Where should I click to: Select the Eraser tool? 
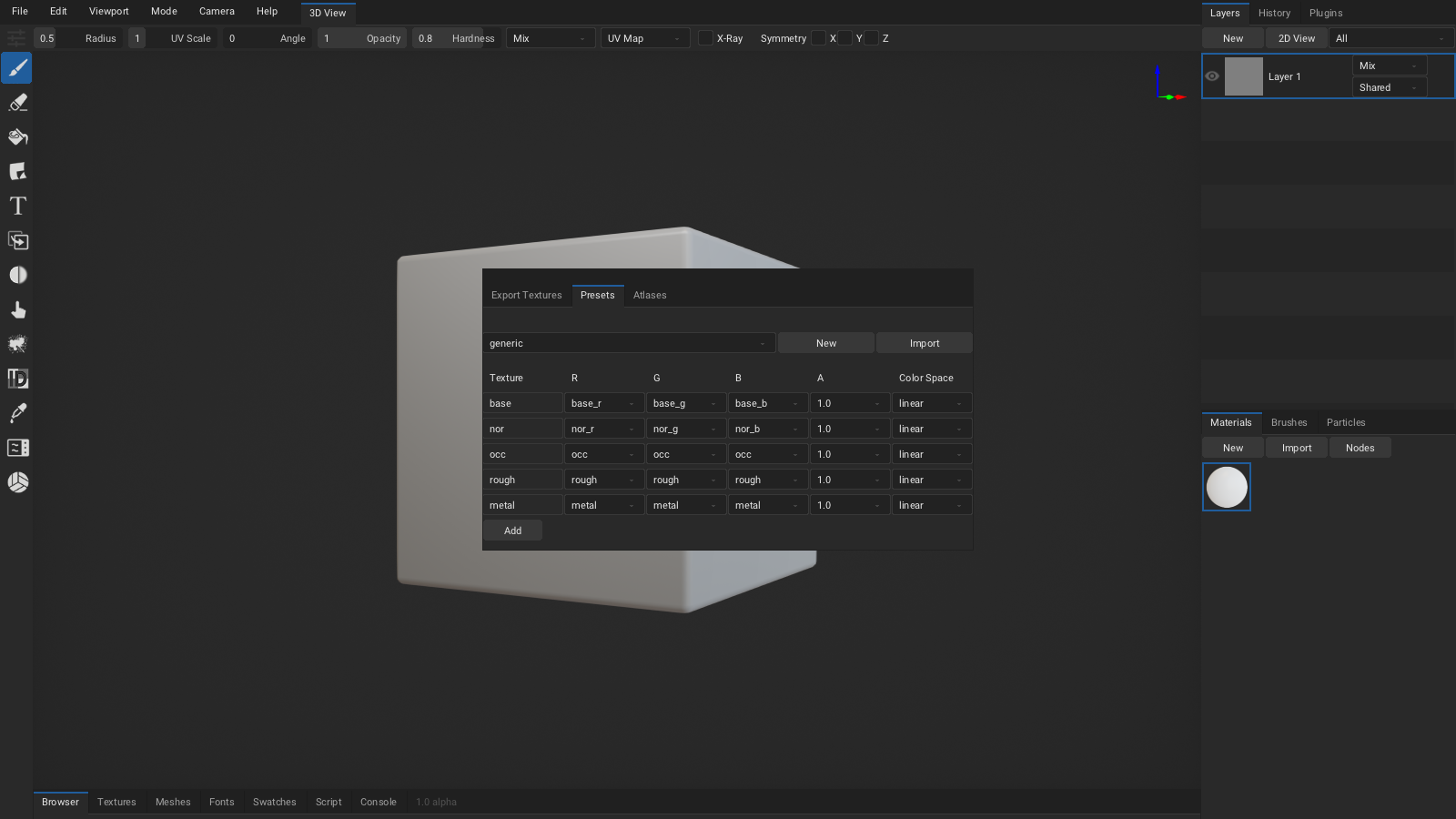(x=17, y=103)
